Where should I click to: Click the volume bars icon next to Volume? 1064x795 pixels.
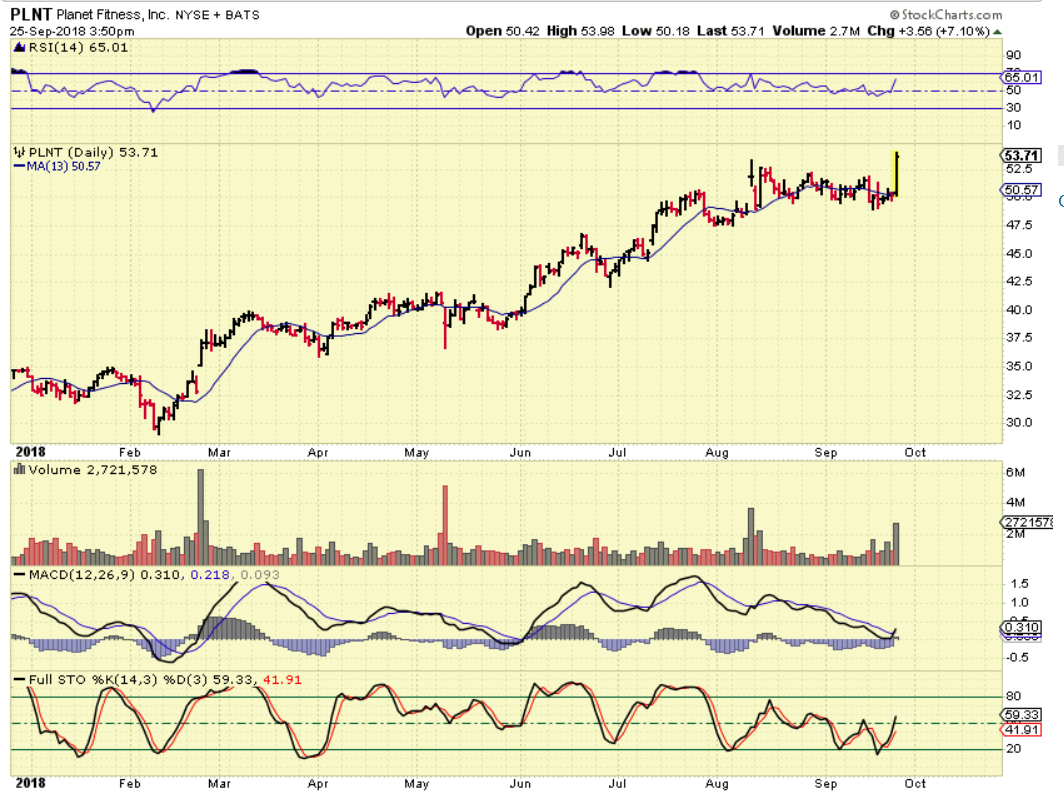20,469
